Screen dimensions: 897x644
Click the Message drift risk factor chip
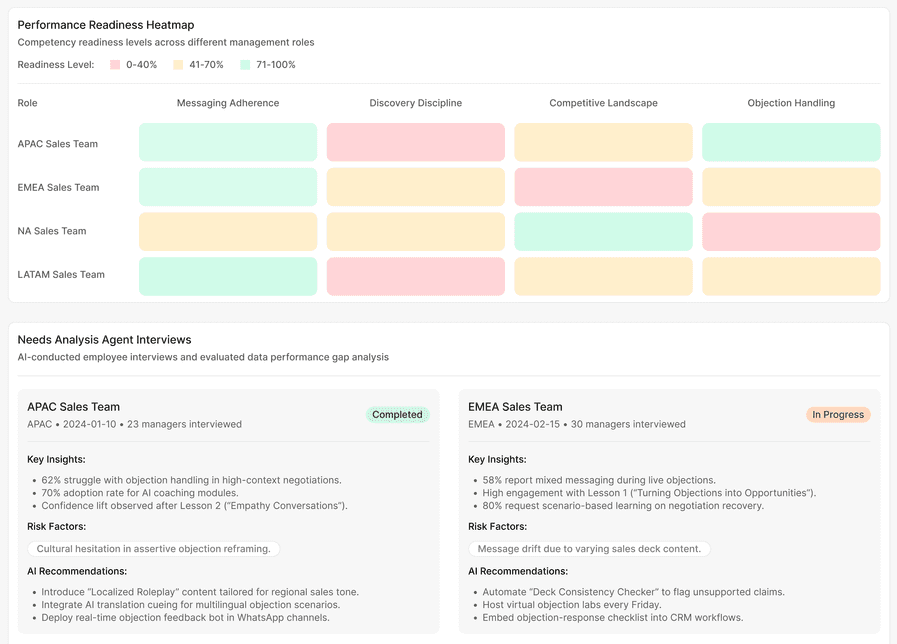(589, 548)
